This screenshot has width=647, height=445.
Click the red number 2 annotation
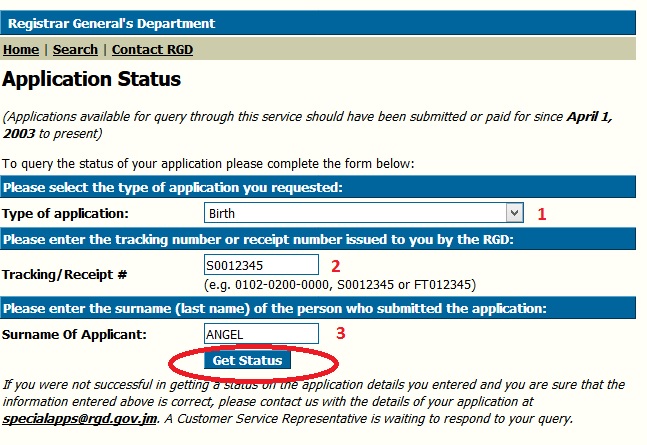click(337, 266)
